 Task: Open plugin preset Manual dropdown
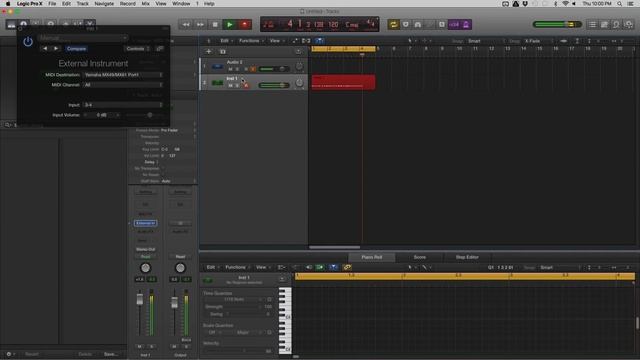coord(83,38)
